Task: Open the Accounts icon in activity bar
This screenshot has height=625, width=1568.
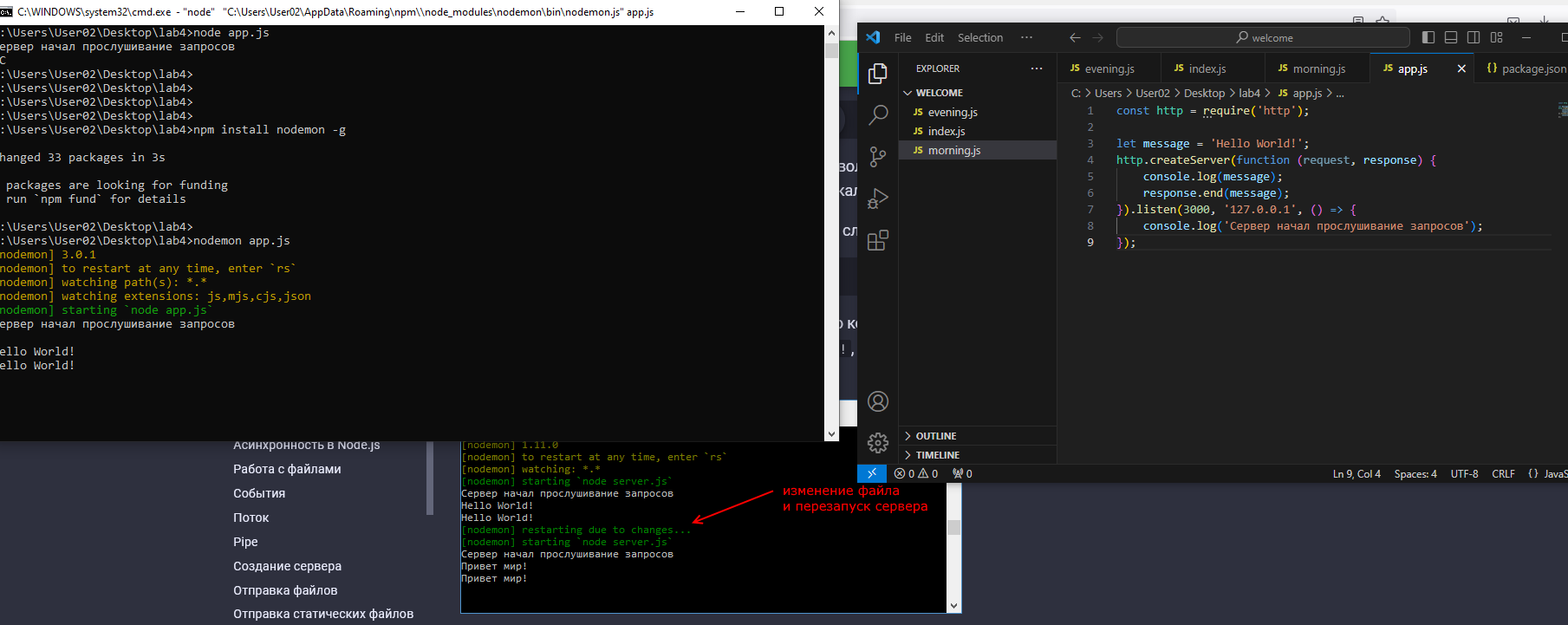Action: (x=878, y=401)
